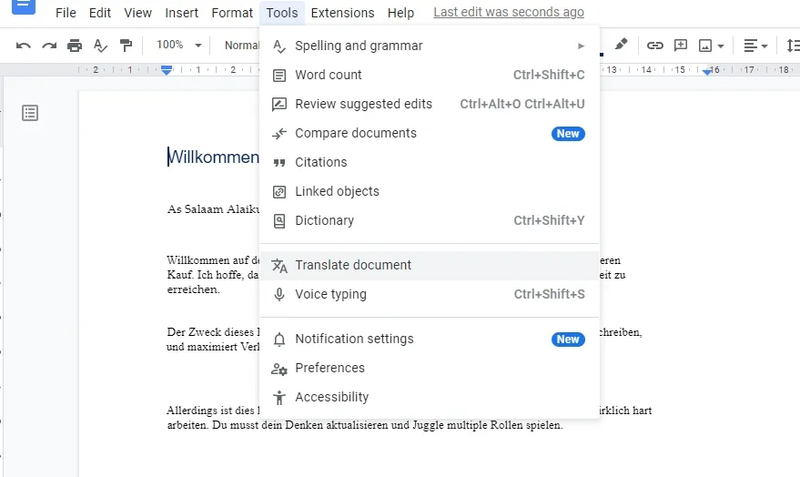The width and height of the screenshot is (800, 477).
Task: Open the Extensions menu
Action: pos(342,13)
